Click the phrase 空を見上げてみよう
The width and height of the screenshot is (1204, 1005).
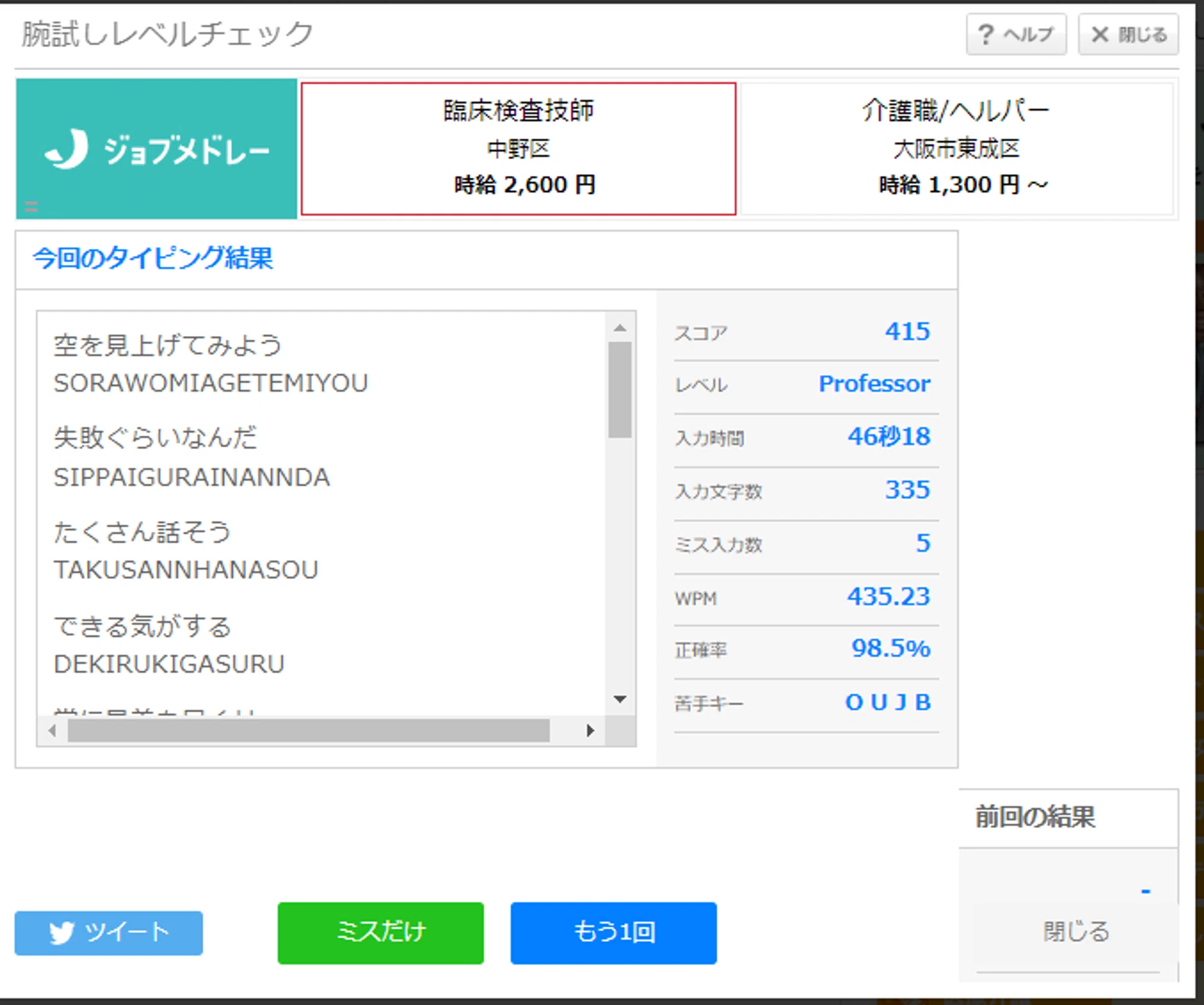tap(168, 345)
